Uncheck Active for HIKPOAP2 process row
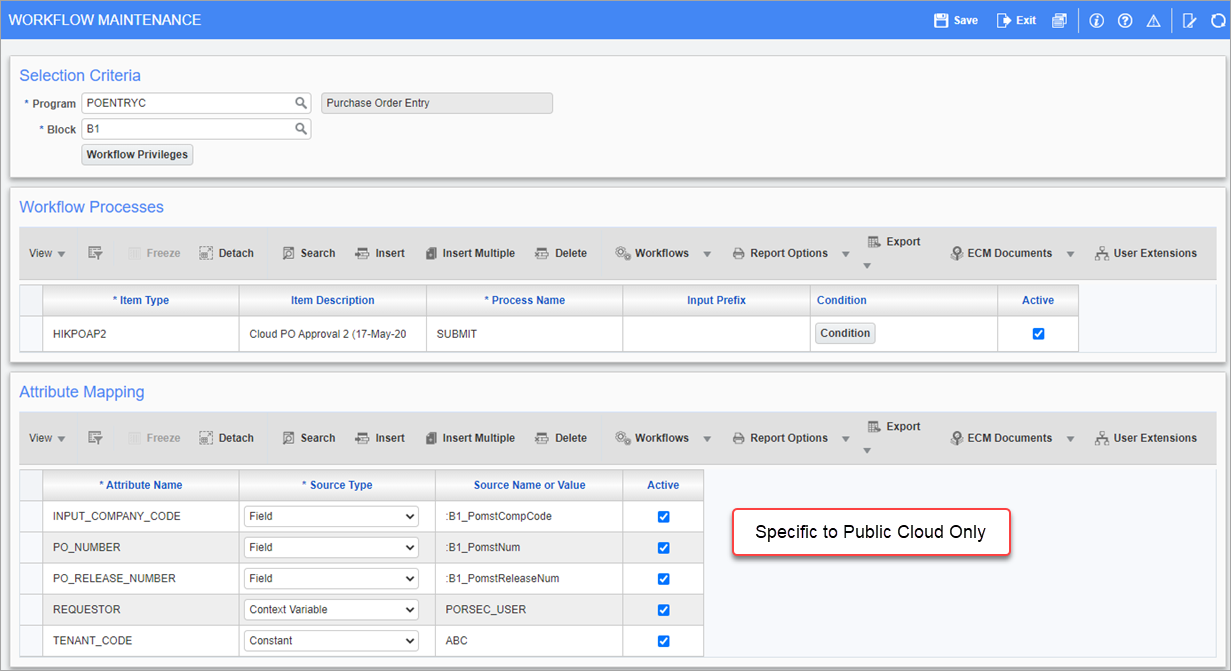The image size is (1231, 671). [x=1037, y=333]
